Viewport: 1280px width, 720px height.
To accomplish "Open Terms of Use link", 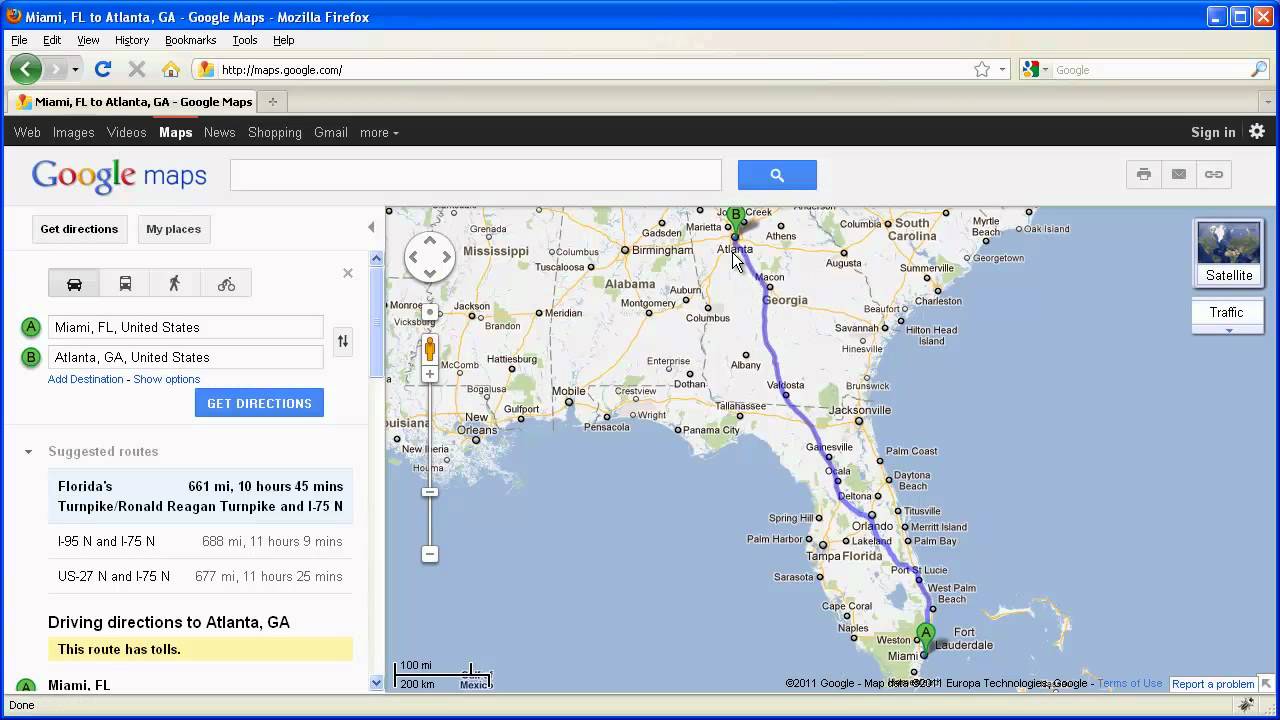I will point(1130,683).
